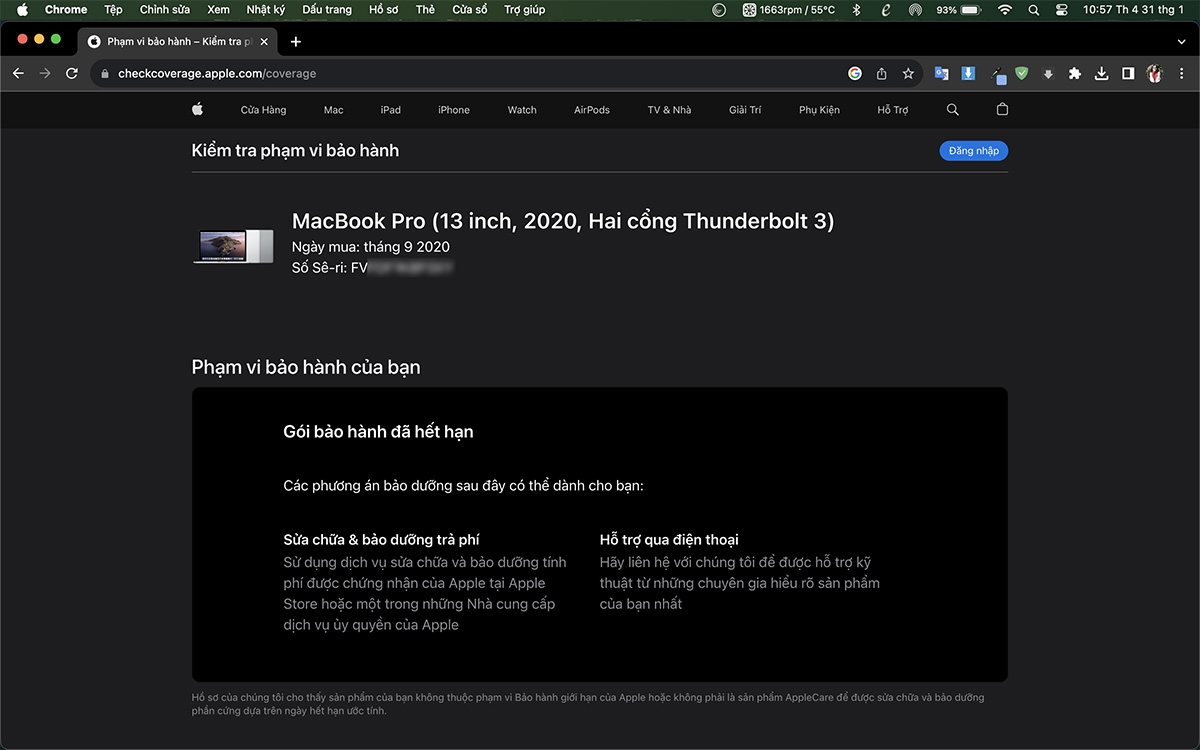
Task: Open the Hồ sơ menu
Action: [384, 10]
